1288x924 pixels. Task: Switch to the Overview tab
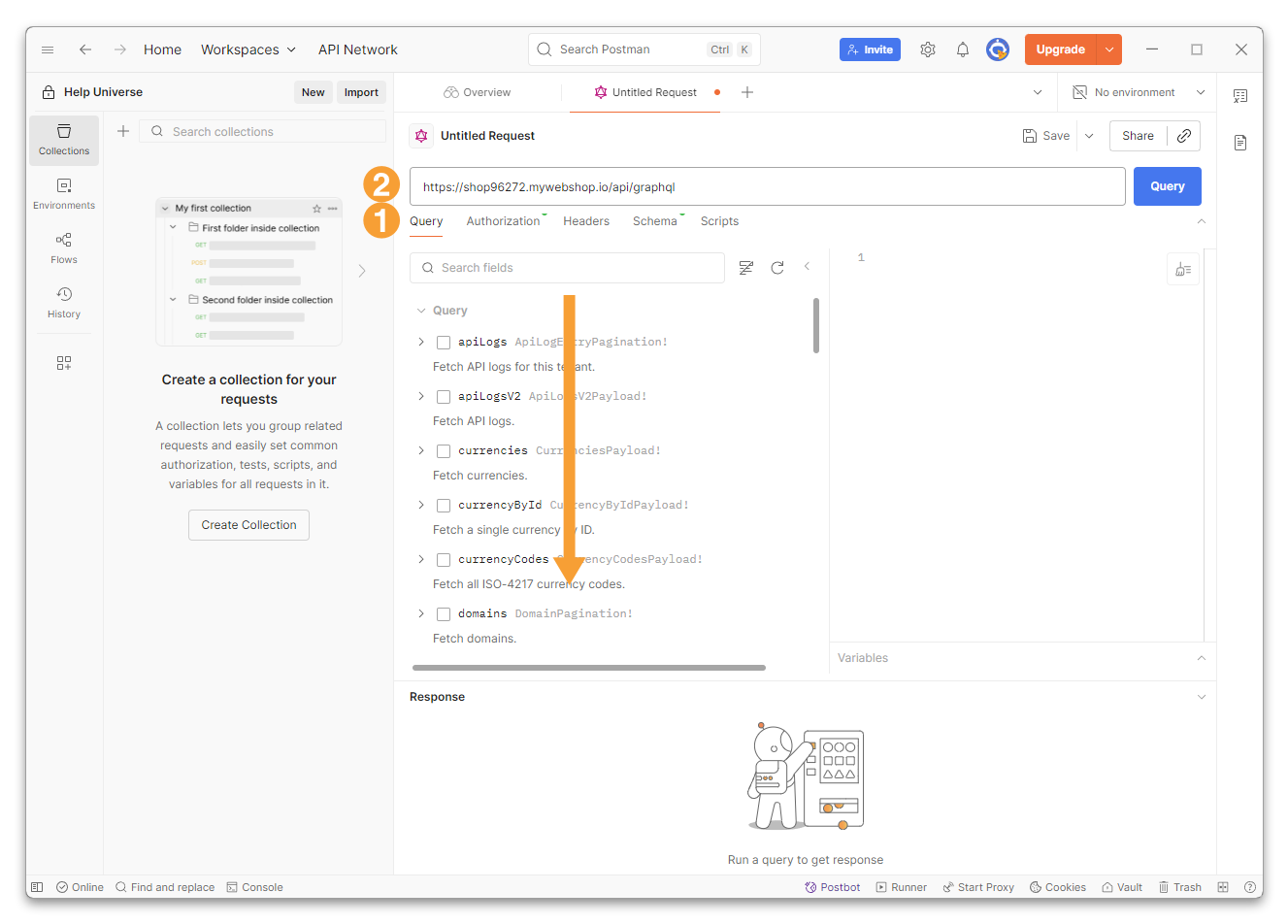click(x=478, y=92)
